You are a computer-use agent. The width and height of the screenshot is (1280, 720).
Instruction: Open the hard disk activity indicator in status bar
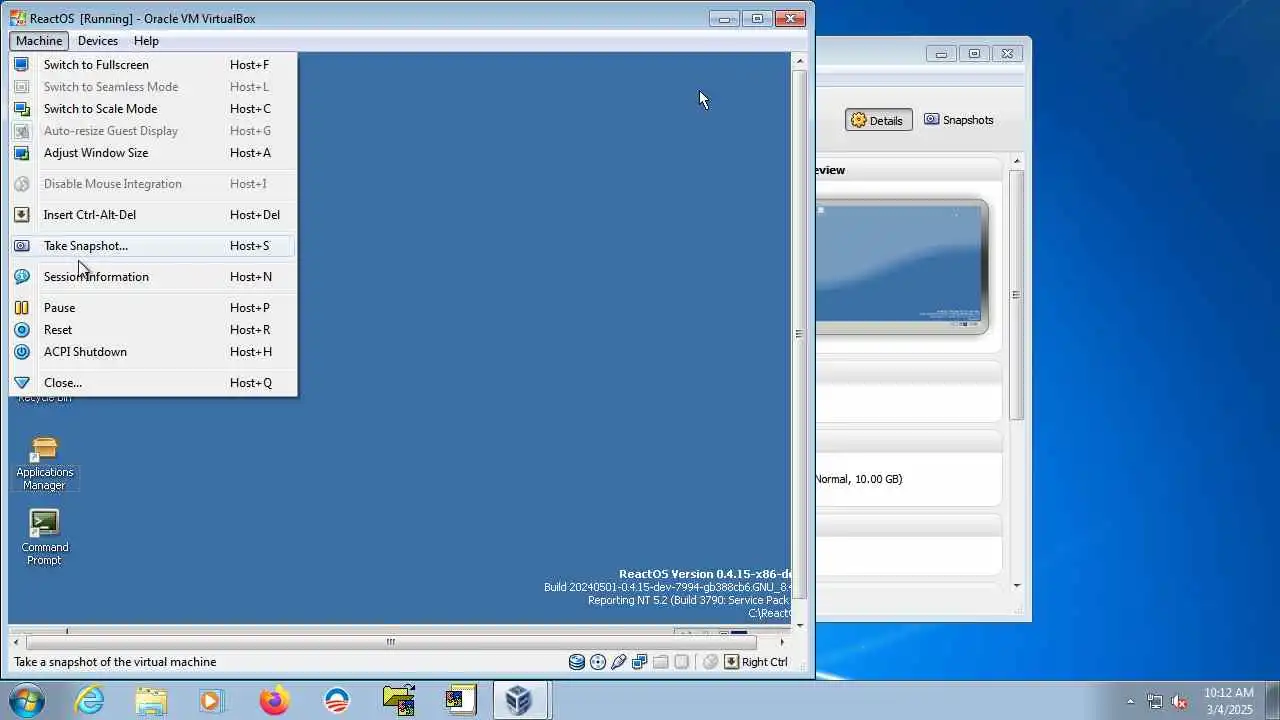click(577, 662)
